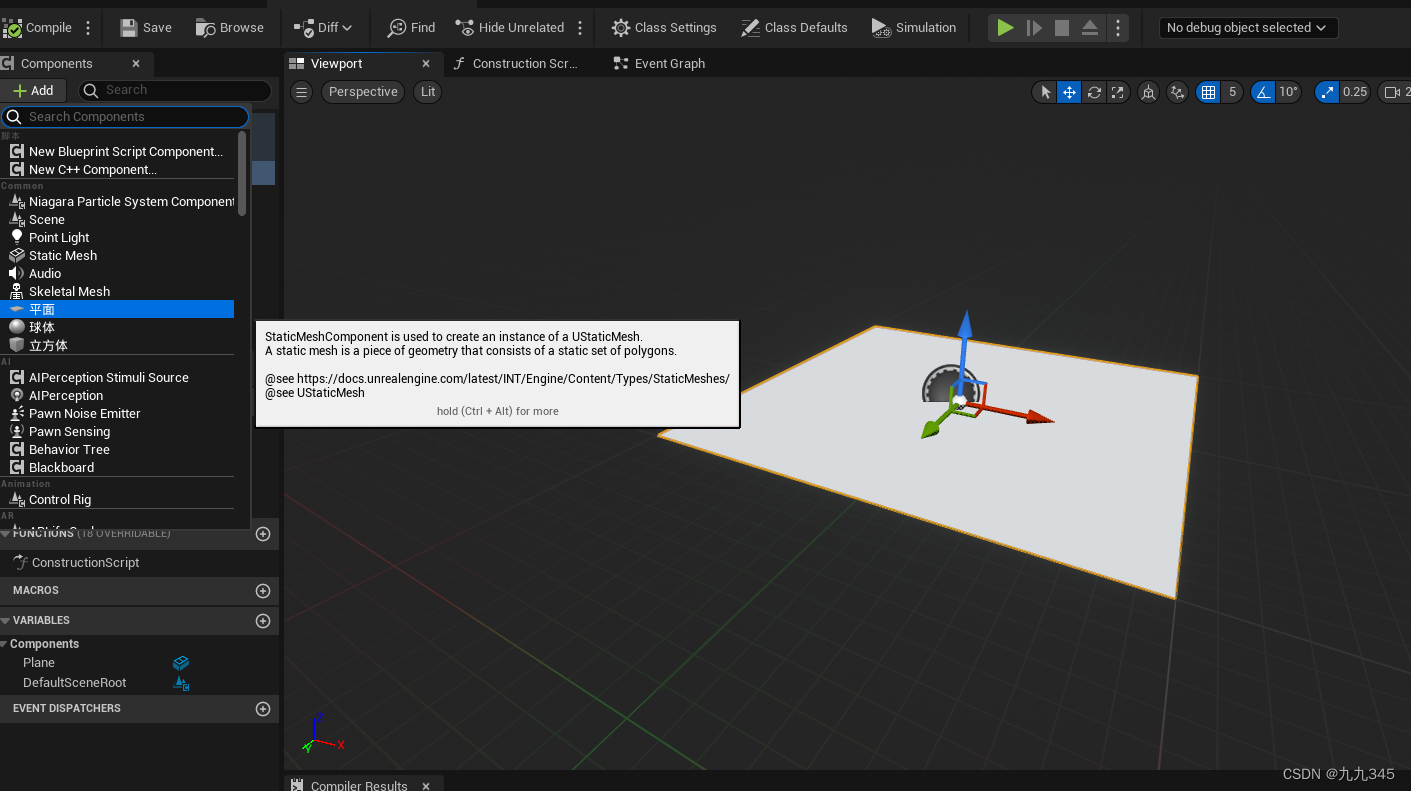Viewport: 1411px width, 791px height.
Task: Click the Stop button
Action: point(1062,28)
